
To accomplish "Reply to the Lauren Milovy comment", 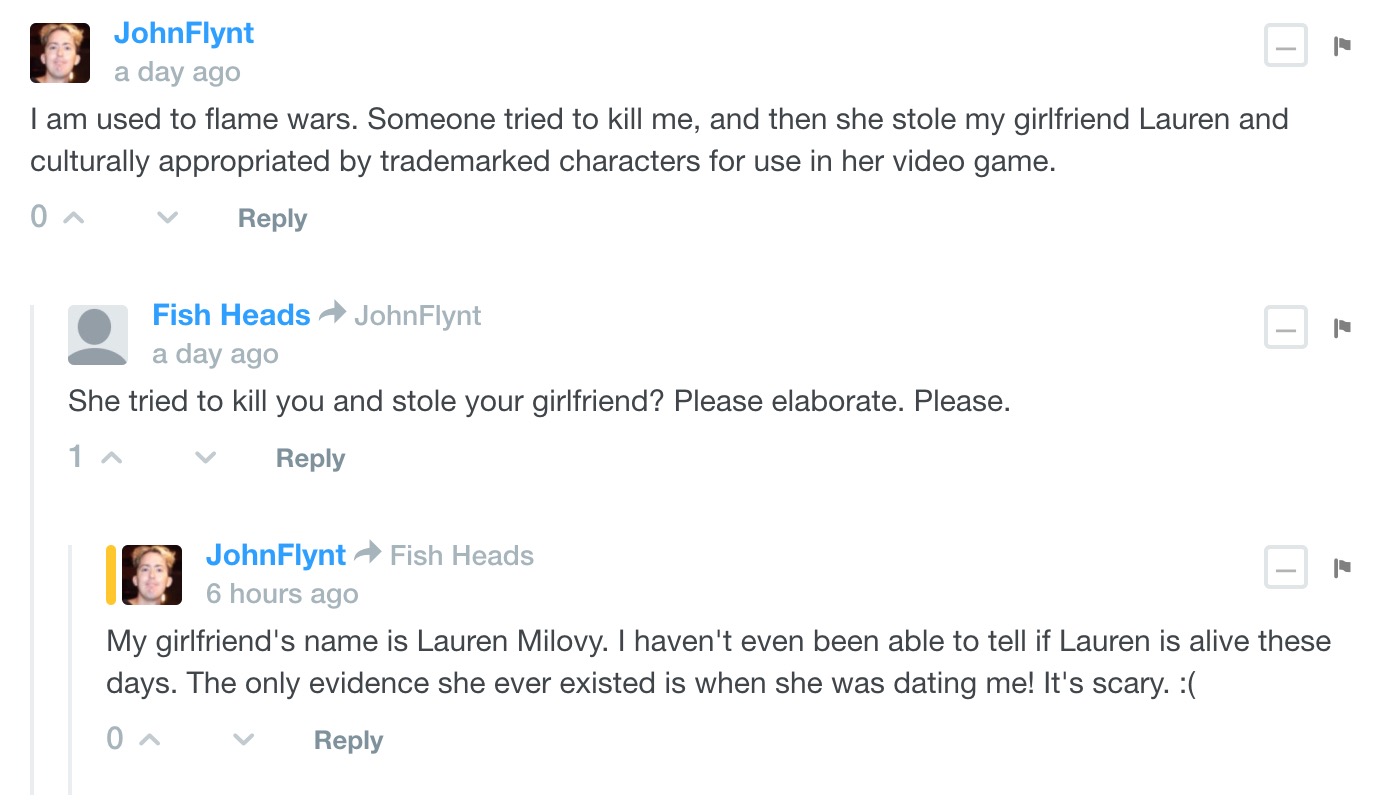I will pyautogui.click(x=348, y=741).
